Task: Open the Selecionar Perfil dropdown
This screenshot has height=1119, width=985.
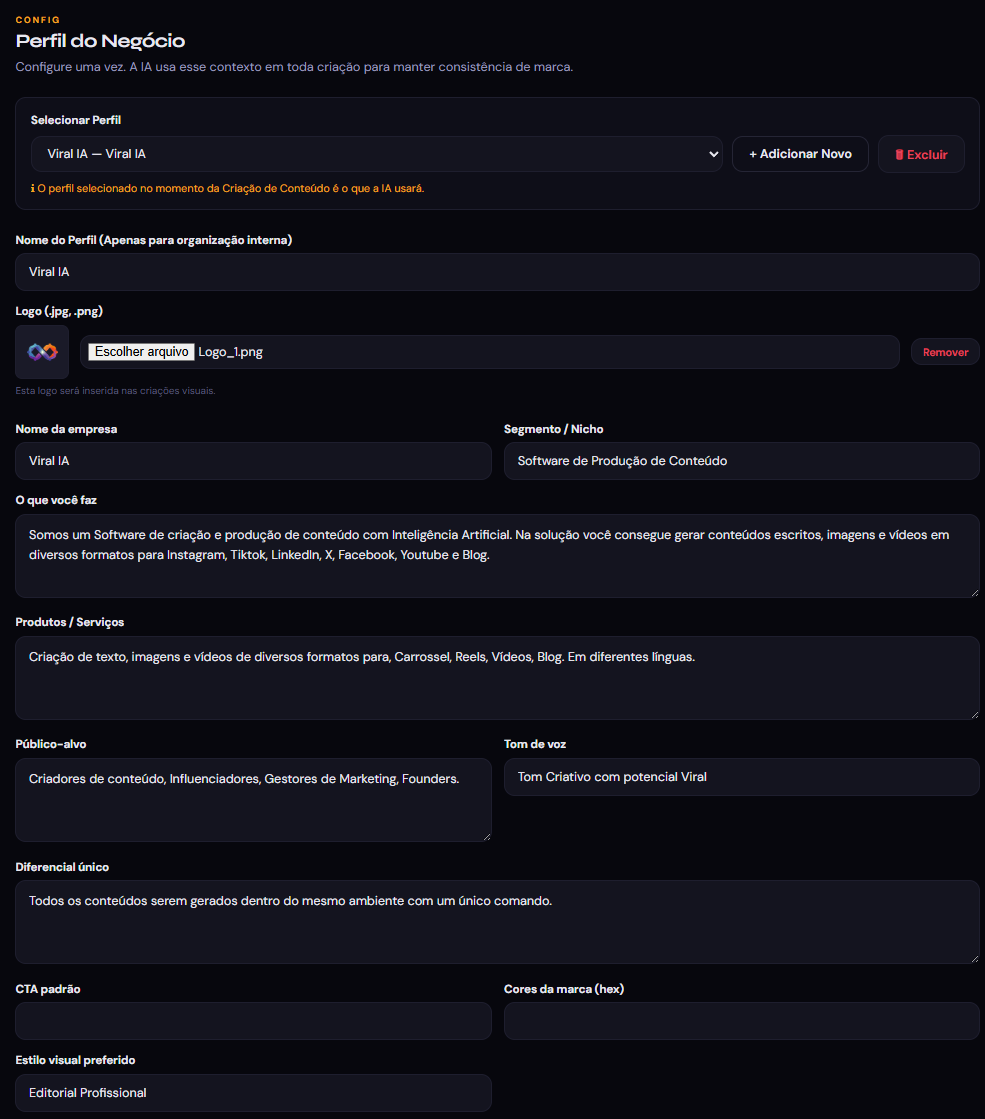Action: pyautogui.click(x=375, y=154)
